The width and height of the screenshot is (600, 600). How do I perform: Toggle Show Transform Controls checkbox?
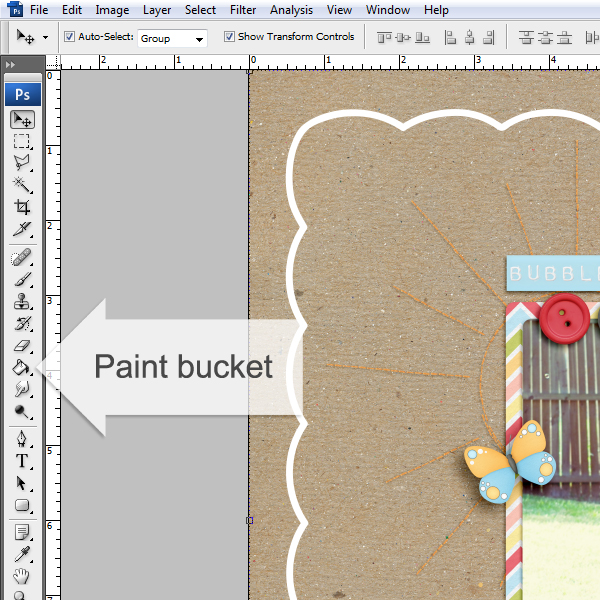[229, 37]
